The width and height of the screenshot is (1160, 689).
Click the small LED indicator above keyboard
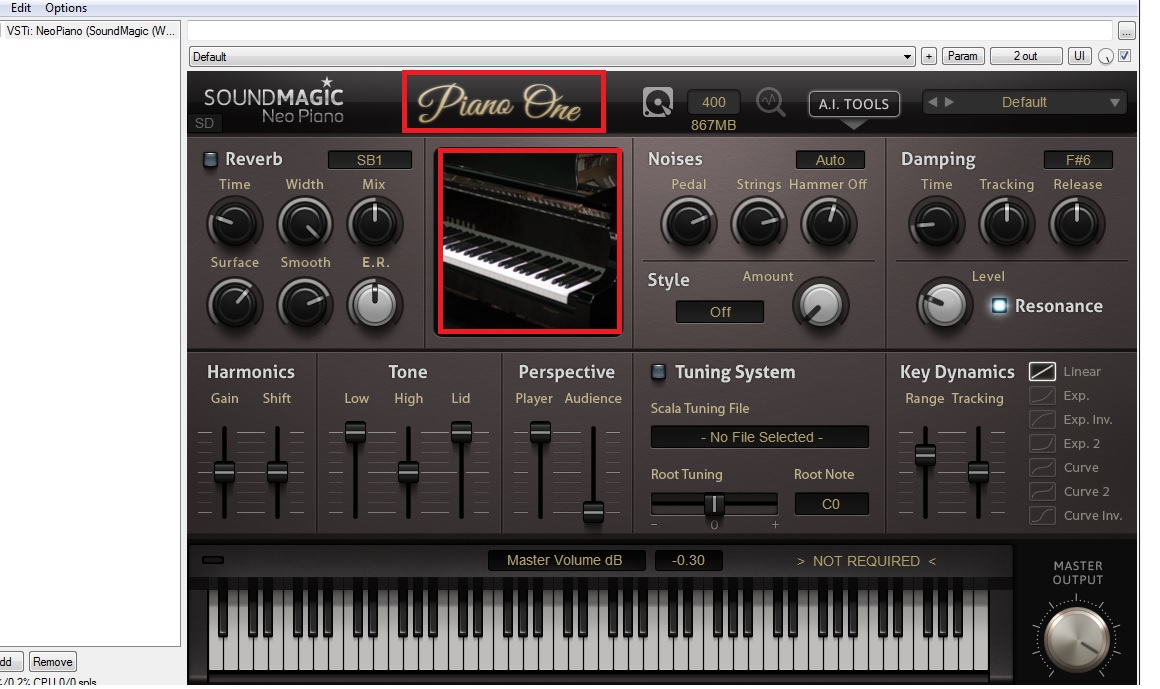click(x=213, y=559)
